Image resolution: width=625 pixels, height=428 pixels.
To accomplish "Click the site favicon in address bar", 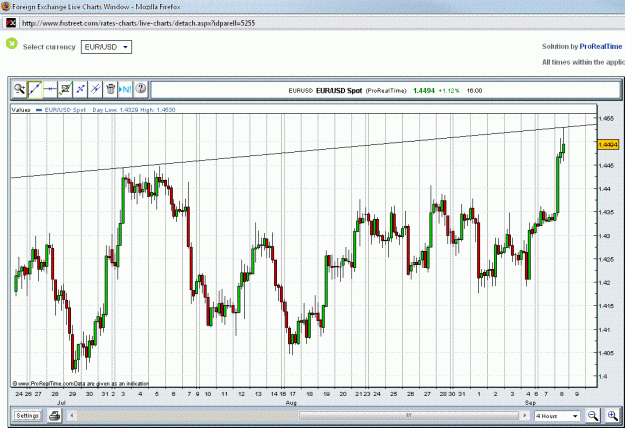I will (11, 23).
